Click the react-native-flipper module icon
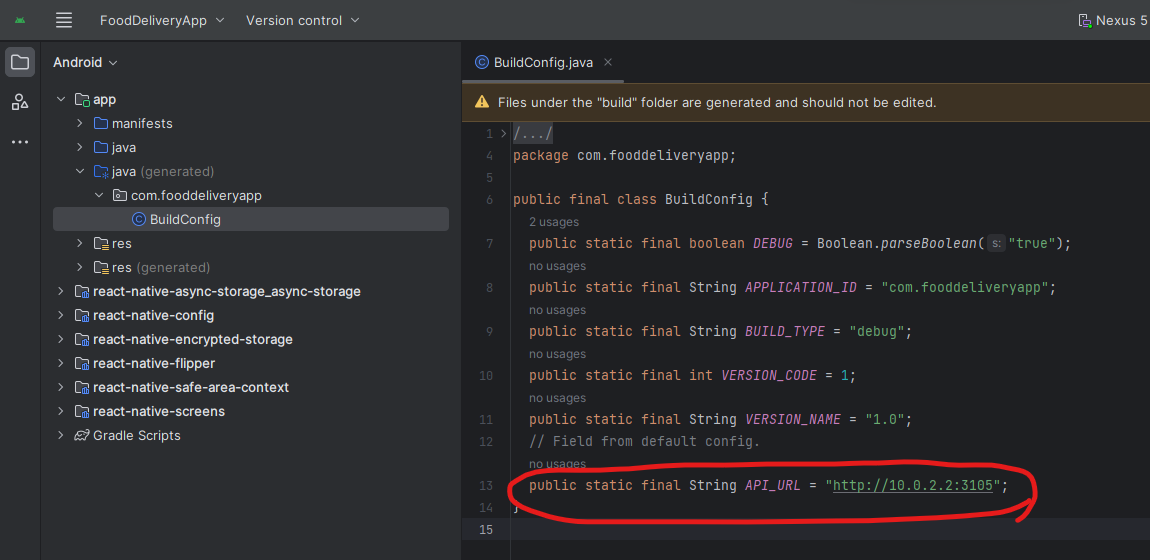This screenshot has height=560, width=1150. tap(83, 364)
